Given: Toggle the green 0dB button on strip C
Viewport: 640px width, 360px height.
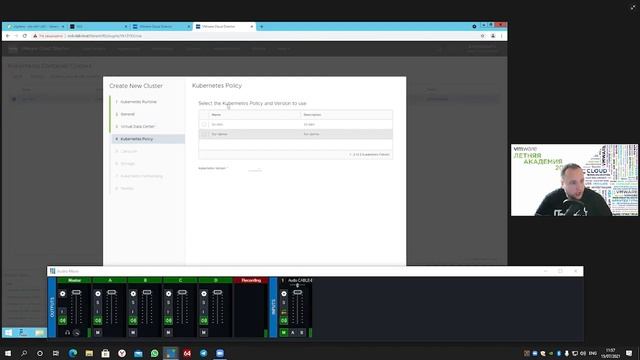Looking at the screenshot, I should 169,321.
